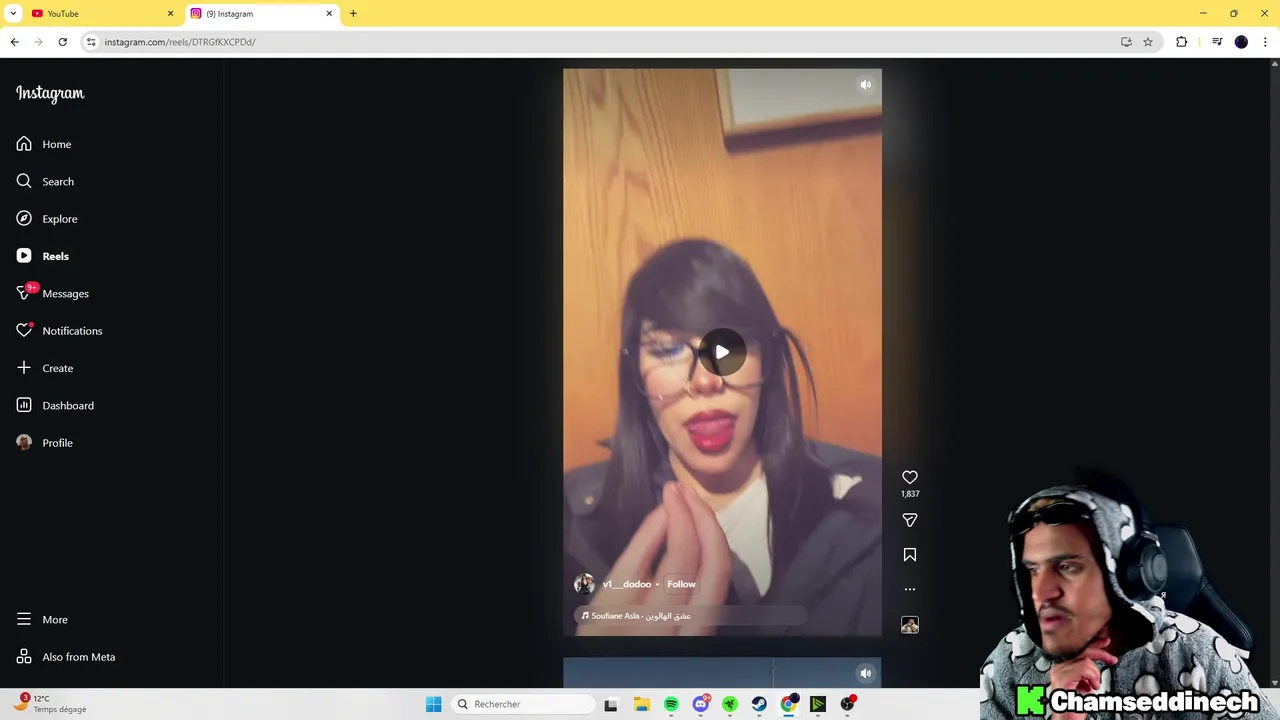Open the v1__dodoo username link
This screenshot has height=720, width=1280.
pyautogui.click(x=627, y=584)
